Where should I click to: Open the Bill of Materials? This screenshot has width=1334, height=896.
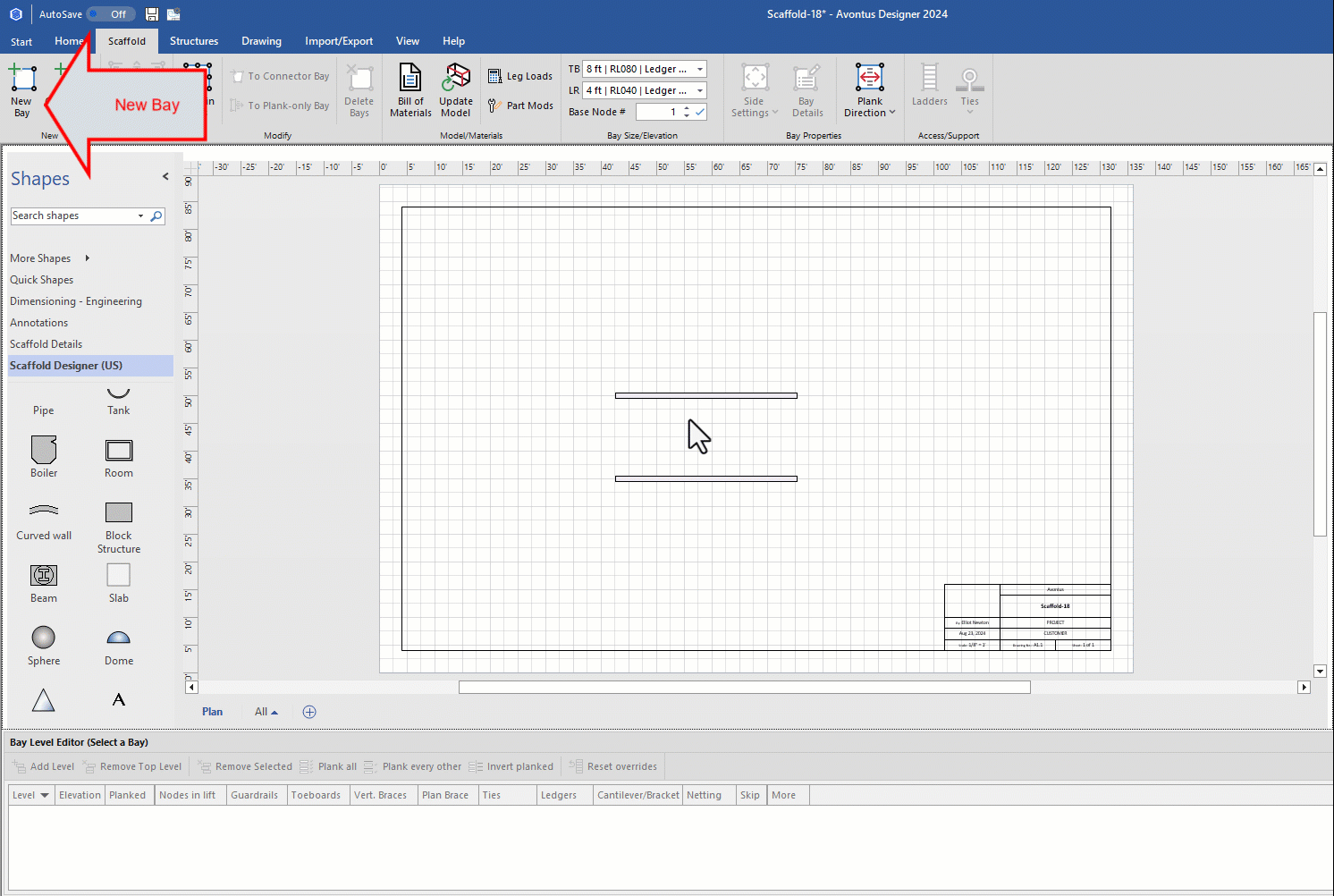(410, 89)
